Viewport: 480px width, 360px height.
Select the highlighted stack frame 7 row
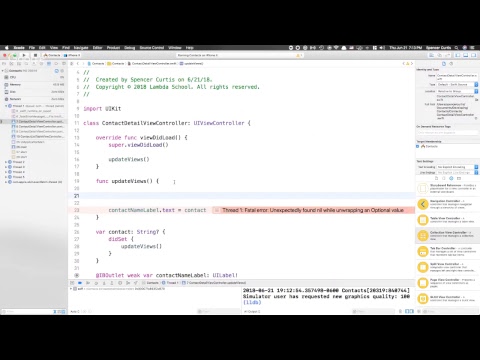pos(34,121)
